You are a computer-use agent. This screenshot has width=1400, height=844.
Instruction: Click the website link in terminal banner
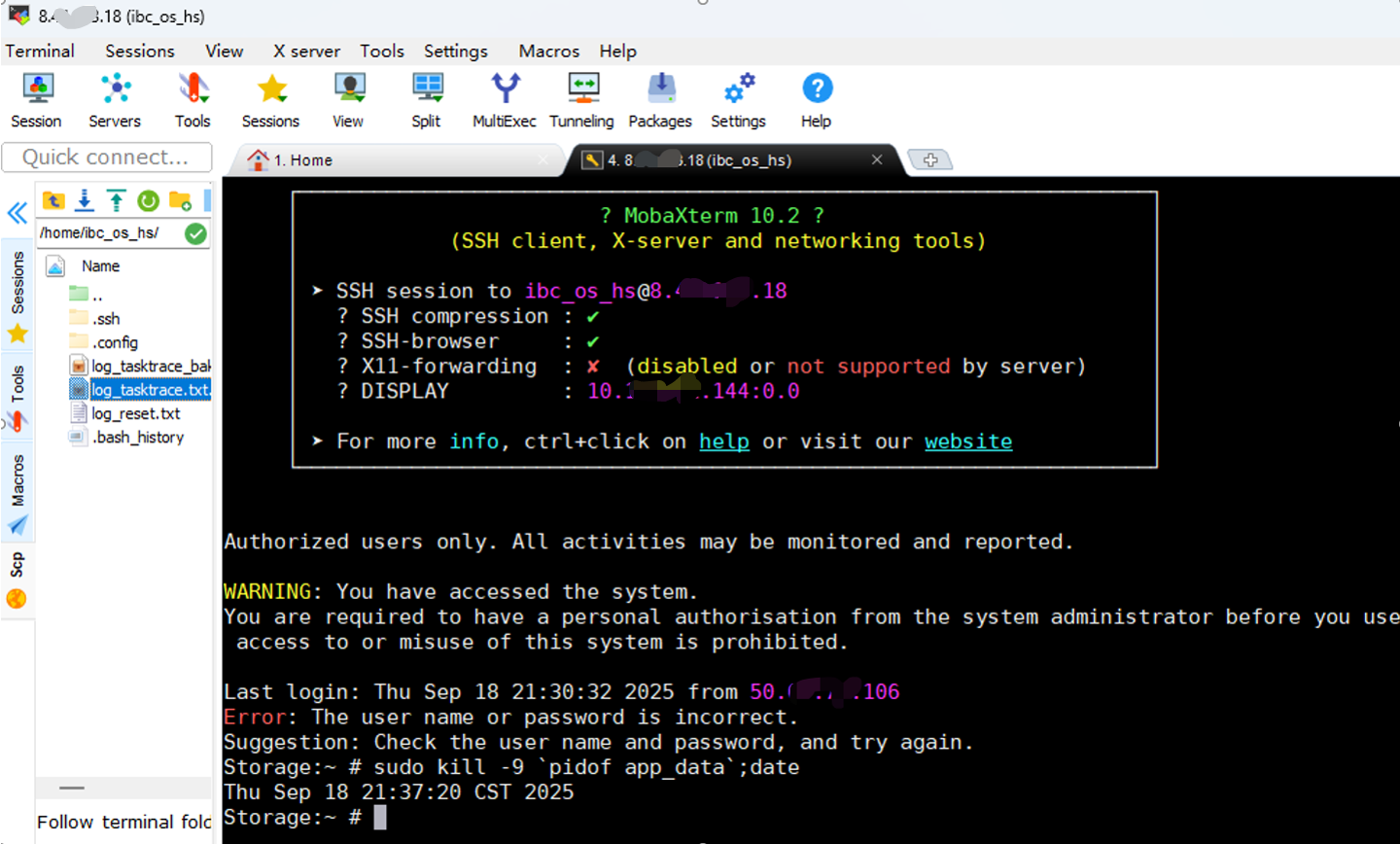(968, 441)
